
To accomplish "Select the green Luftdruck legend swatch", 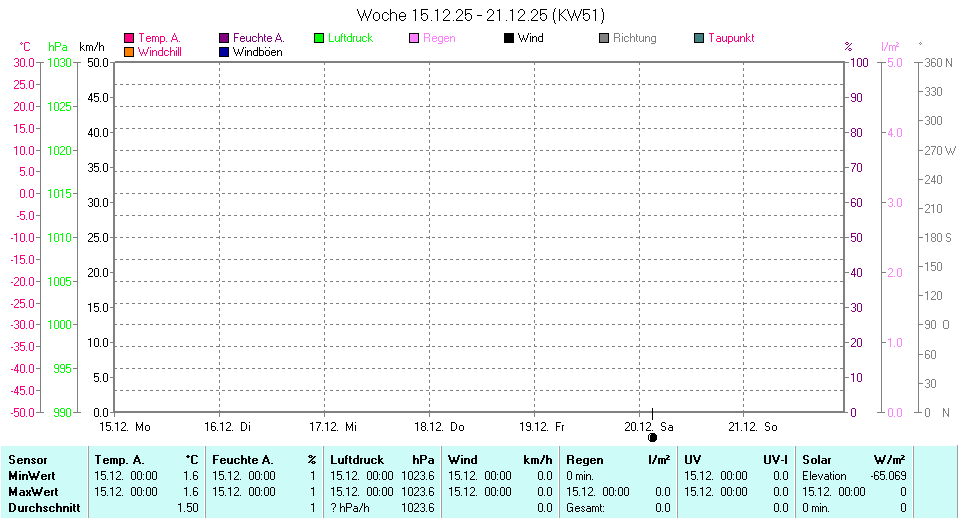I will (x=319, y=38).
